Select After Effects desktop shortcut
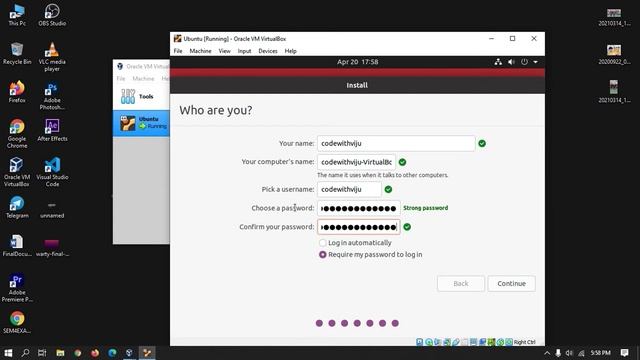This screenshot has height=360, width=640. pyautogui.click(x=52, y=130)
